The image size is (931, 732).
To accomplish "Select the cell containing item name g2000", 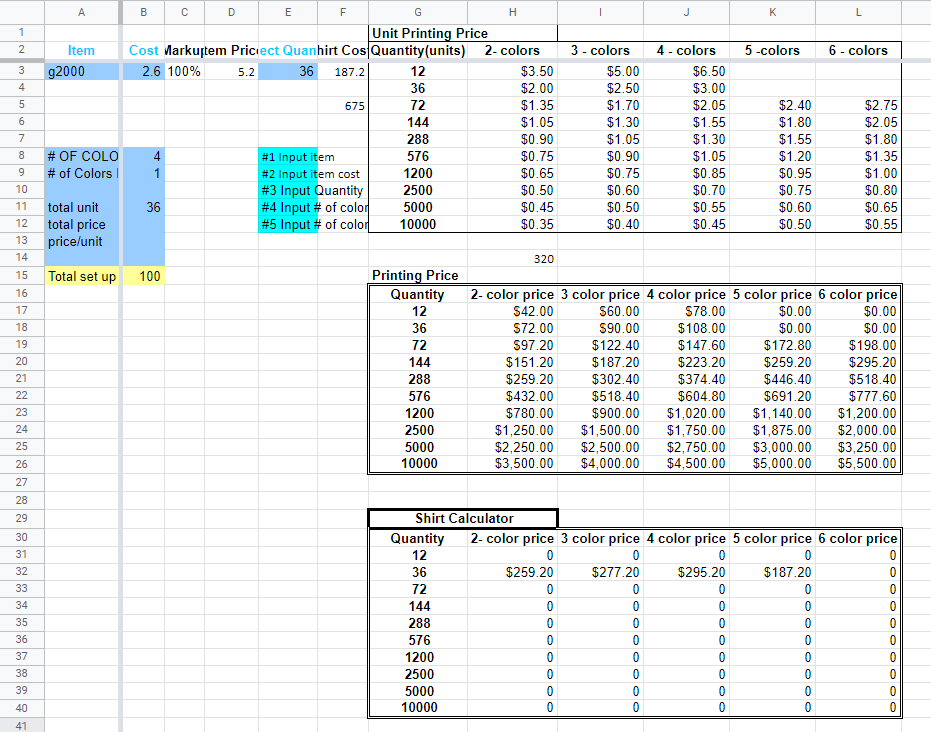I will tap(80, 71).
